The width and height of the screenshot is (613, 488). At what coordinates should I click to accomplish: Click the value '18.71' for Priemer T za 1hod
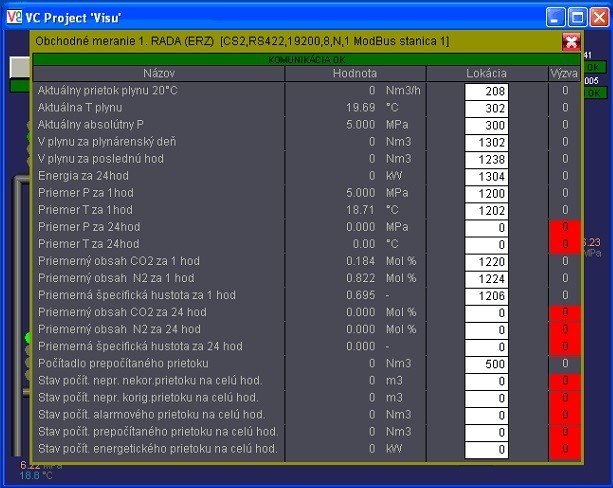click(360, 210)
